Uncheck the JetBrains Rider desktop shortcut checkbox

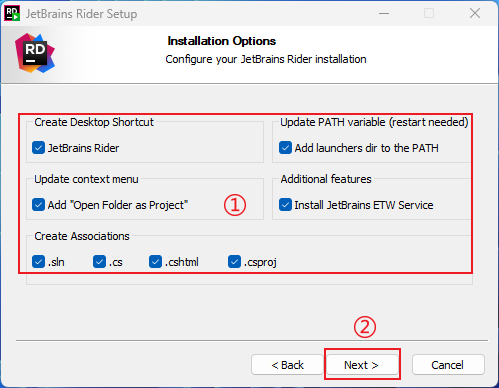coord(38,148)
